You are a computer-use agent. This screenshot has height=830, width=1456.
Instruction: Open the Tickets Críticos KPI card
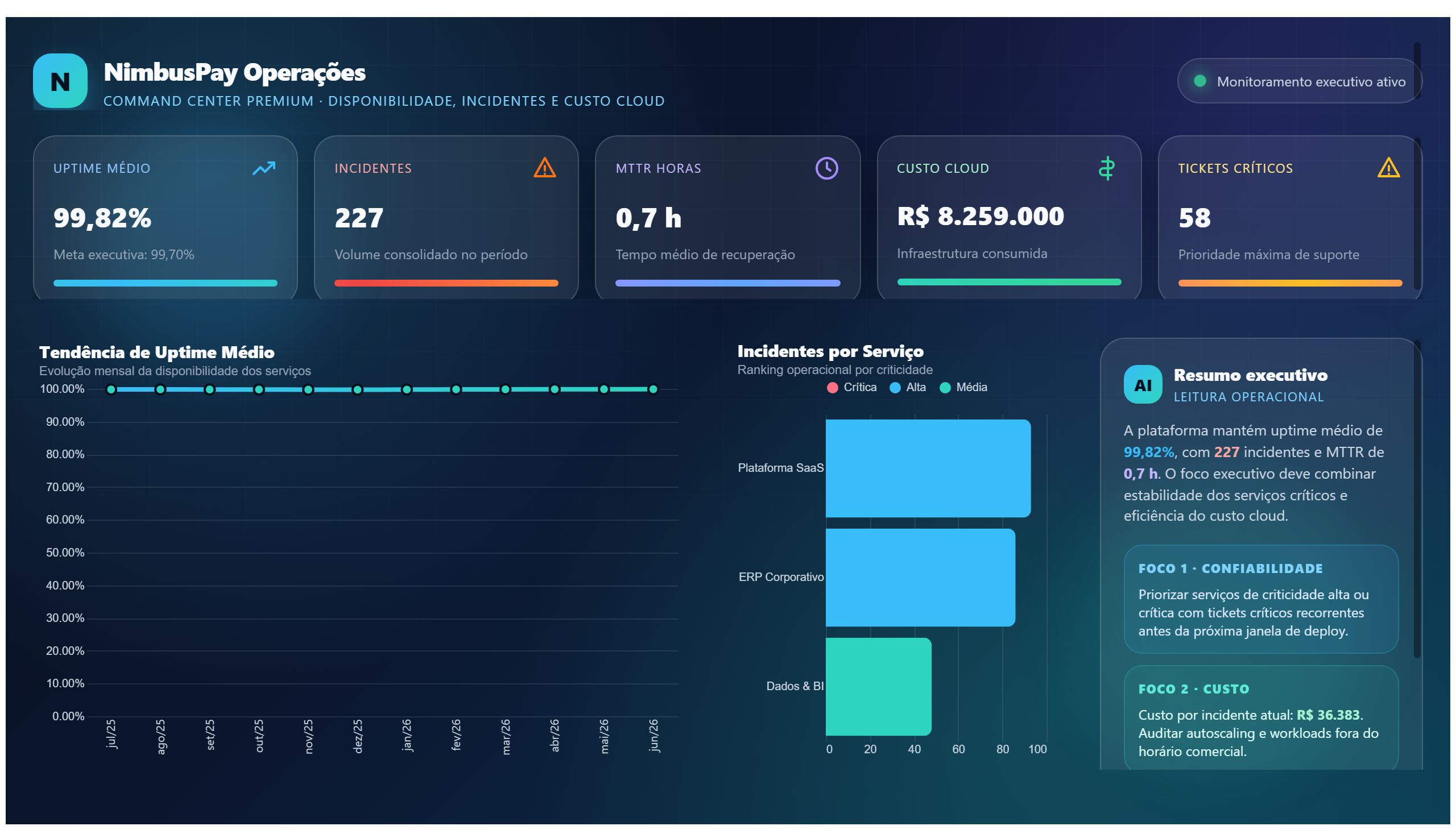point(1289,217)
